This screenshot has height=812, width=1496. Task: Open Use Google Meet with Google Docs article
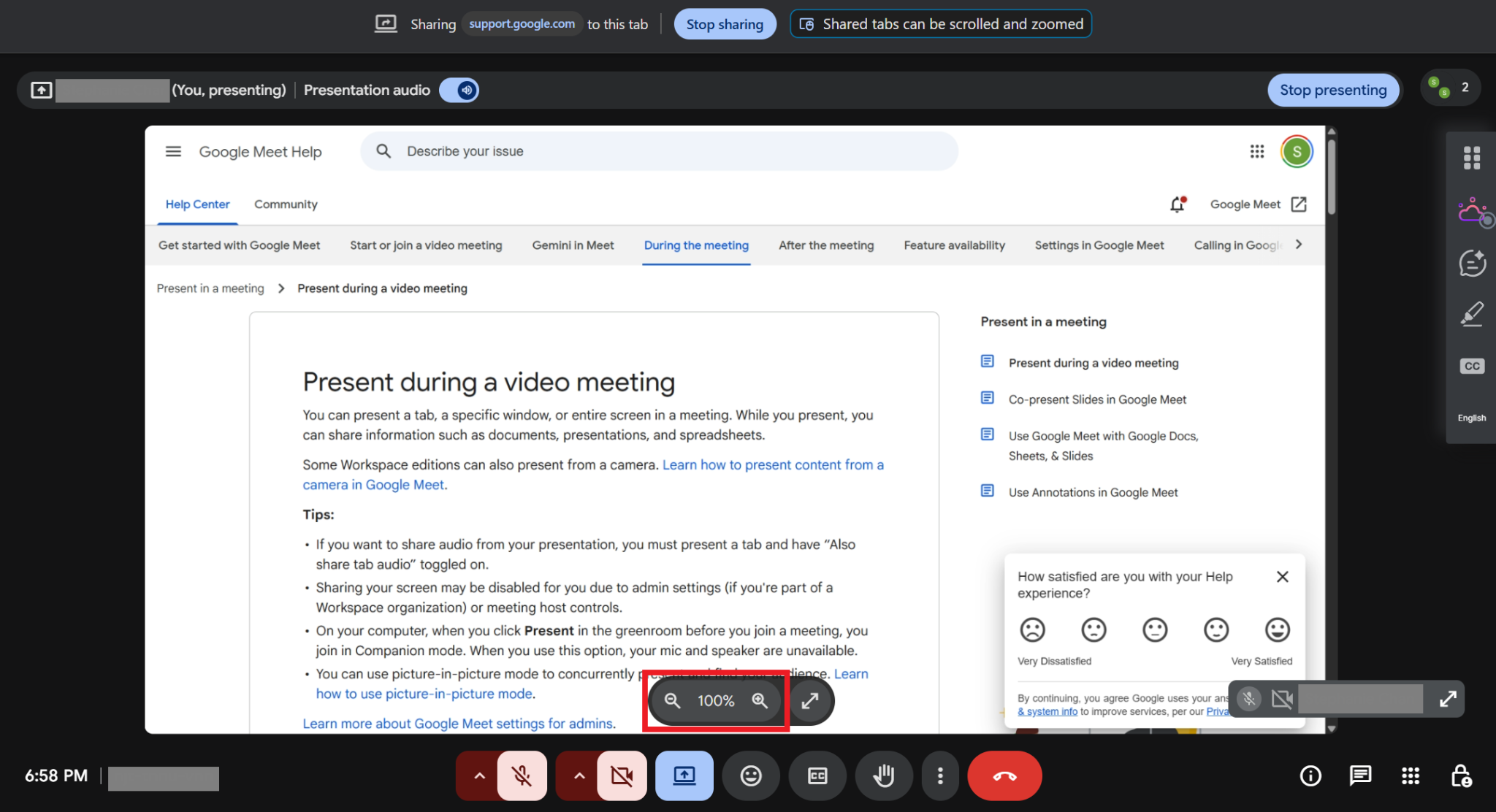pyautogui.click(x=1103, y=445)
